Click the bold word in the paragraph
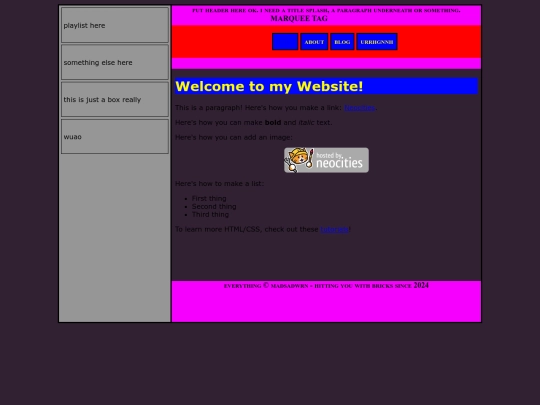This screenshot has height=405, width=540. coord(273,123)
